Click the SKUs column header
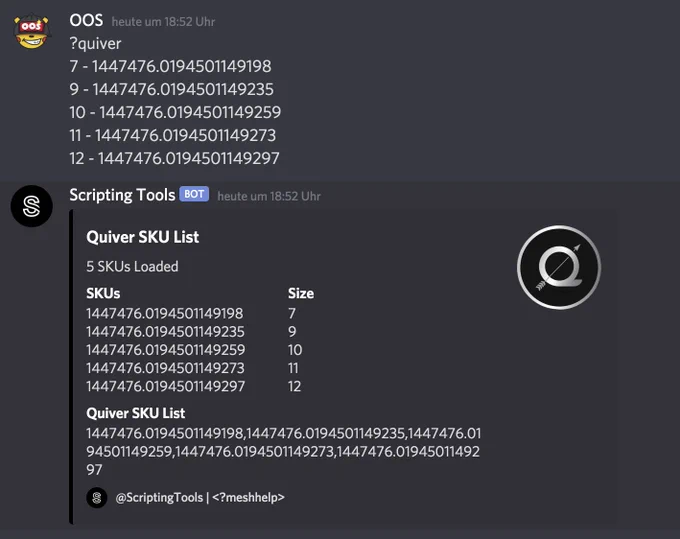The height and width of the screenshot is (539, 680). 103,294
